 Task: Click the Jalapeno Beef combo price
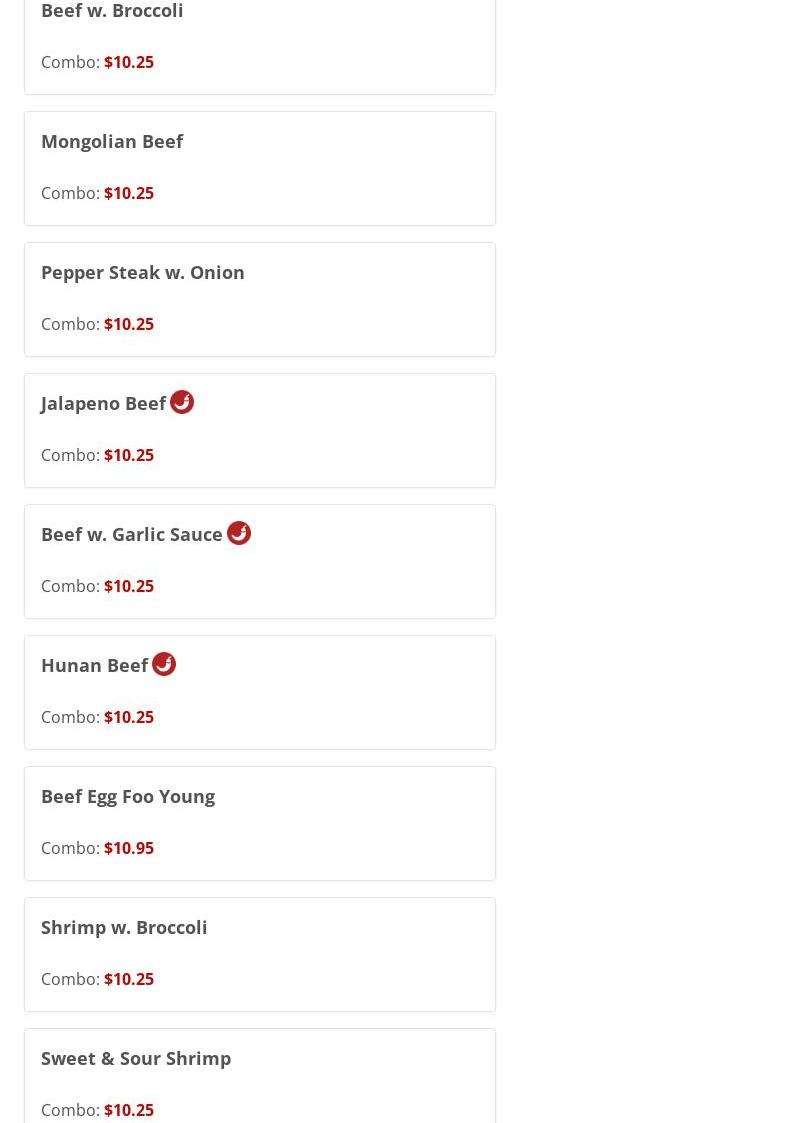pos(129,455)
